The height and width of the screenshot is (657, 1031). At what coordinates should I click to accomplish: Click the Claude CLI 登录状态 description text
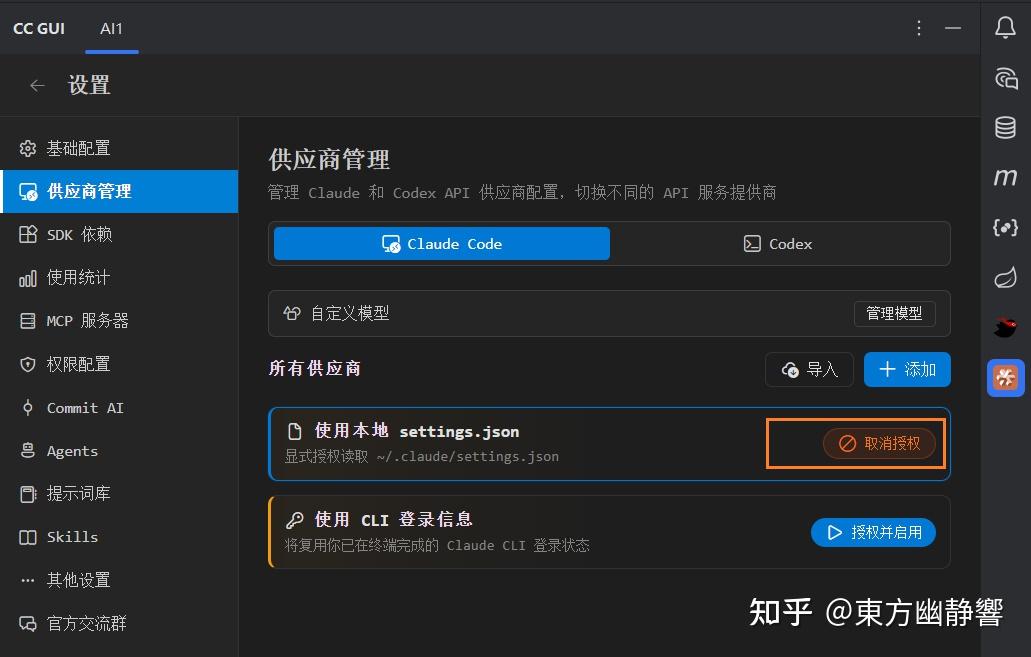[518, 545]
